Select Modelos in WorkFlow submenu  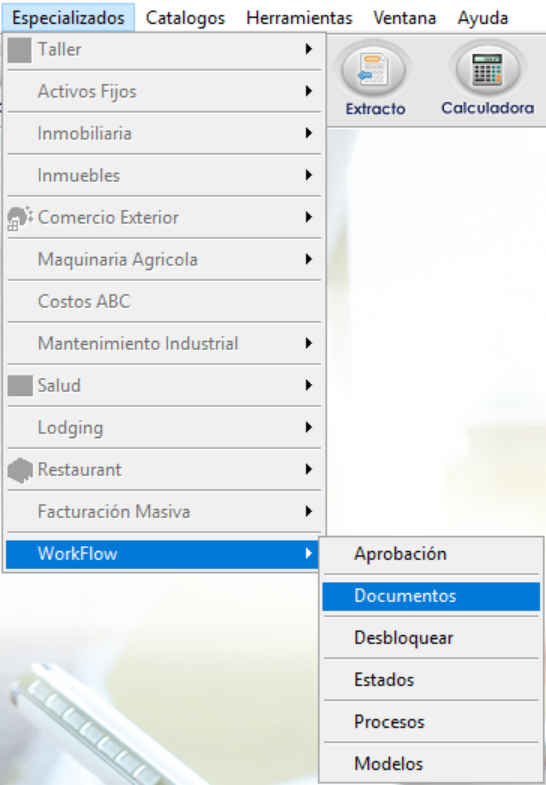[x=431, y=764]
